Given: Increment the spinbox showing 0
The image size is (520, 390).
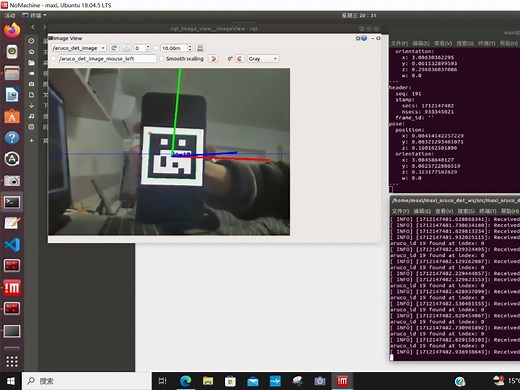Looking at the screenshot, I should (x=148, y=46).
